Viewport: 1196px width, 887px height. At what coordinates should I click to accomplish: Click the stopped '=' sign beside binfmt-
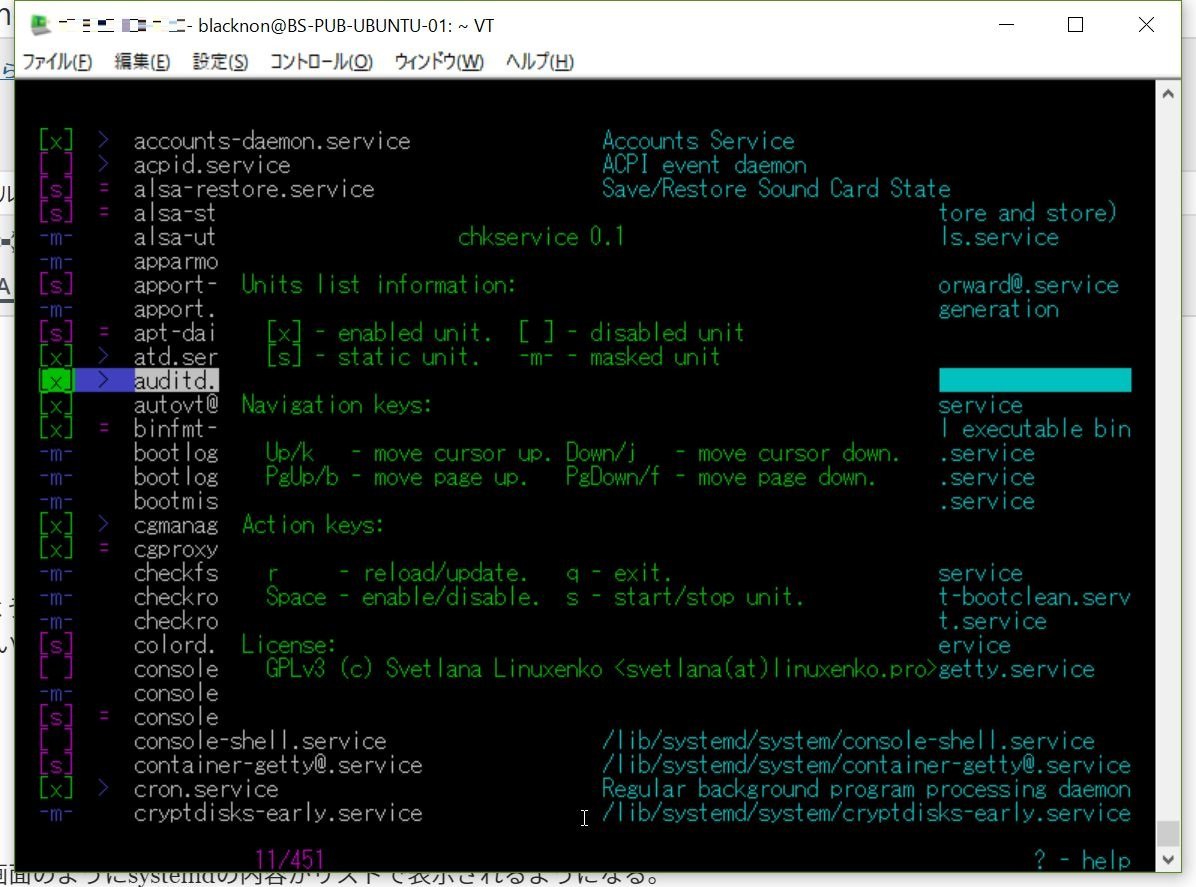point(103,428)
